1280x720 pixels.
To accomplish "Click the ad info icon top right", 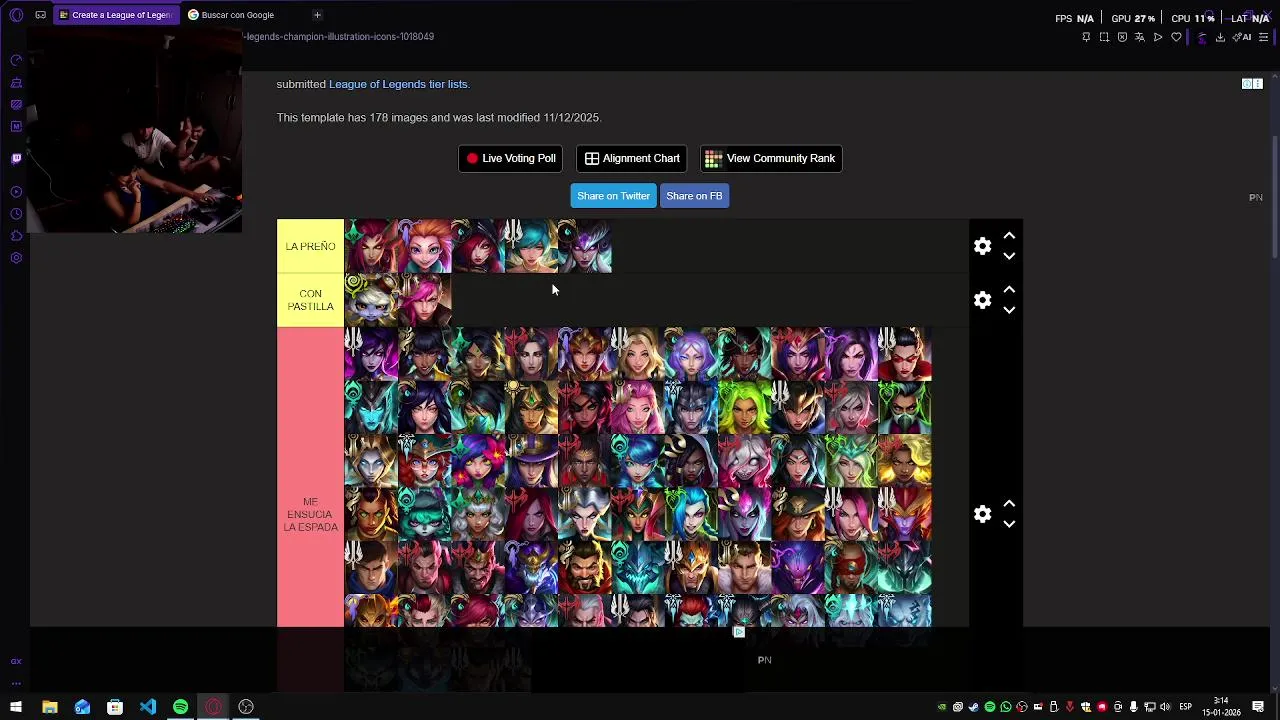I will [1247, 84].
